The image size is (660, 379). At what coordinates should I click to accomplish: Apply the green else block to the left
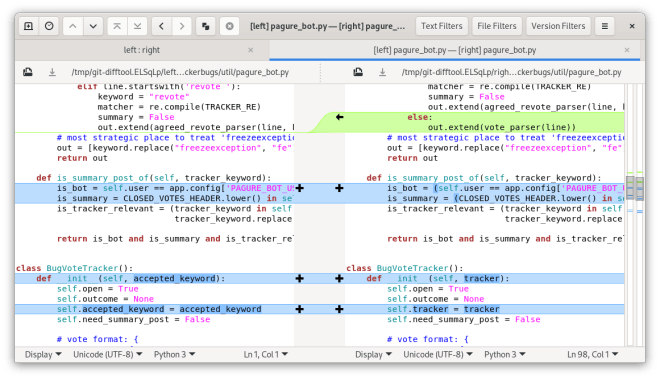coord(340,117)
